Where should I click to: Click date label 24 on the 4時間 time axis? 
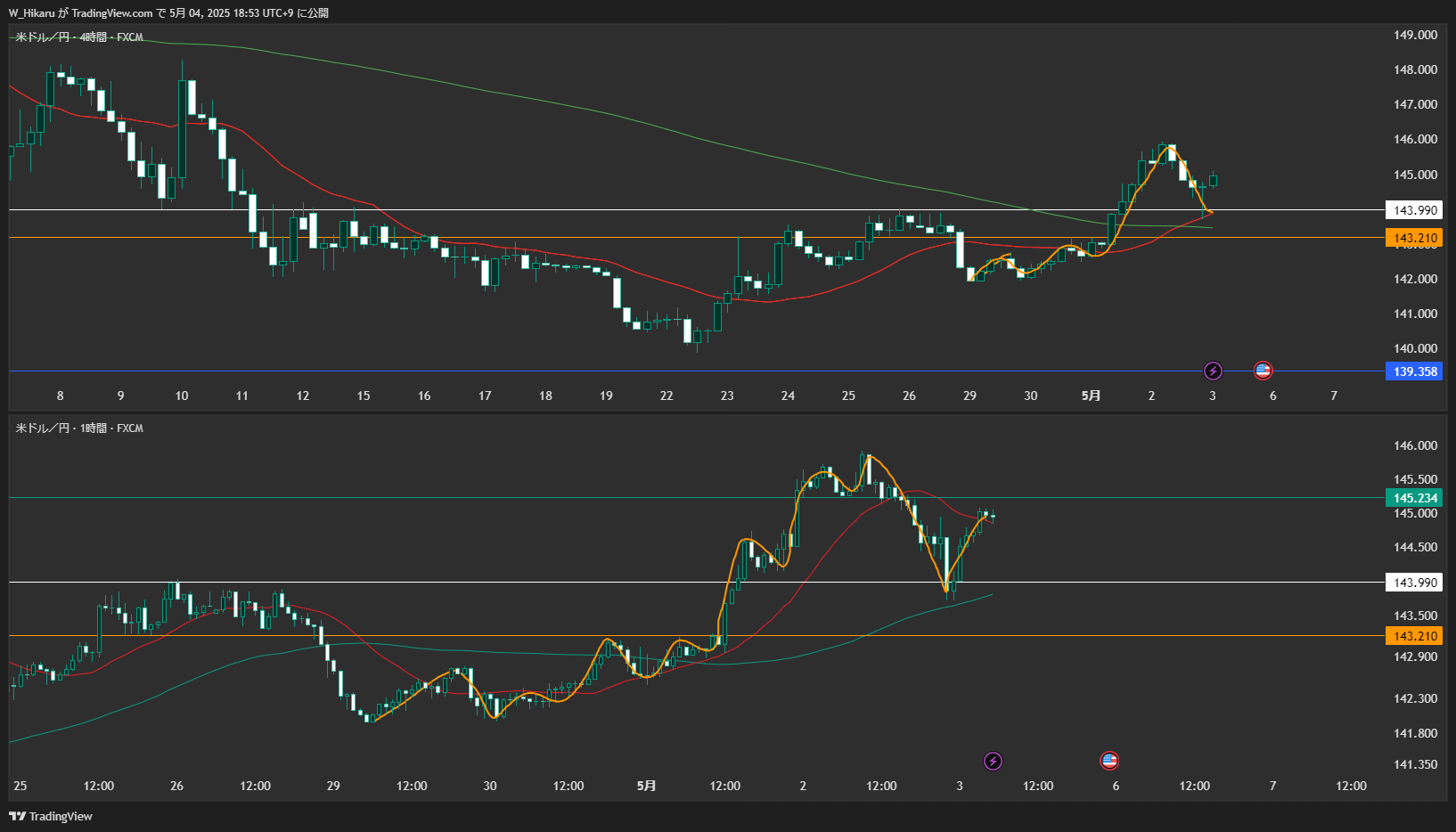[788, 396]
